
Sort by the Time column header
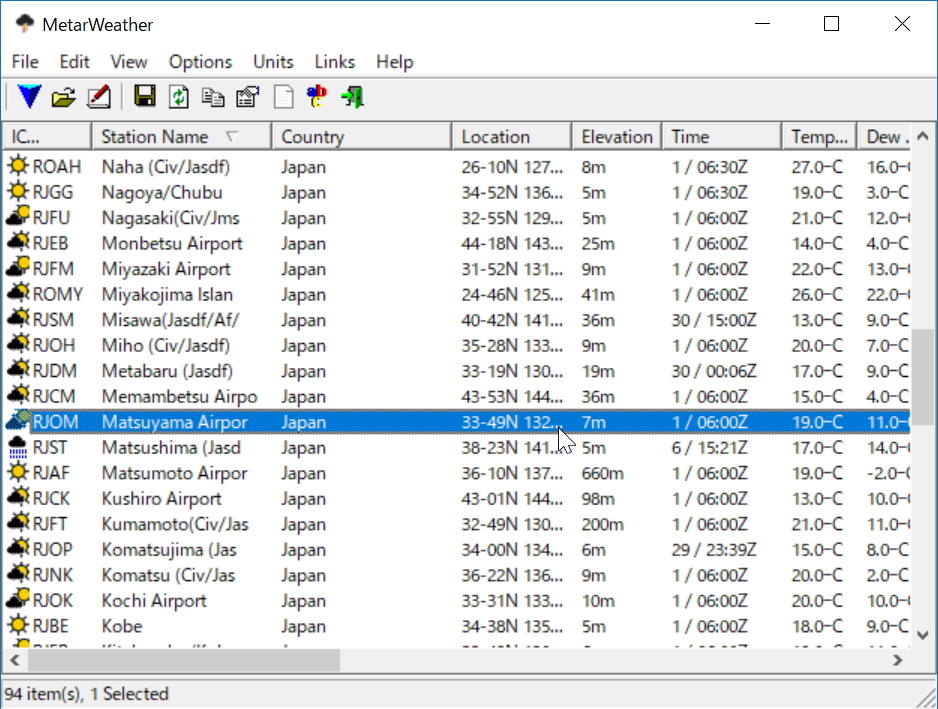coord(721,136)
